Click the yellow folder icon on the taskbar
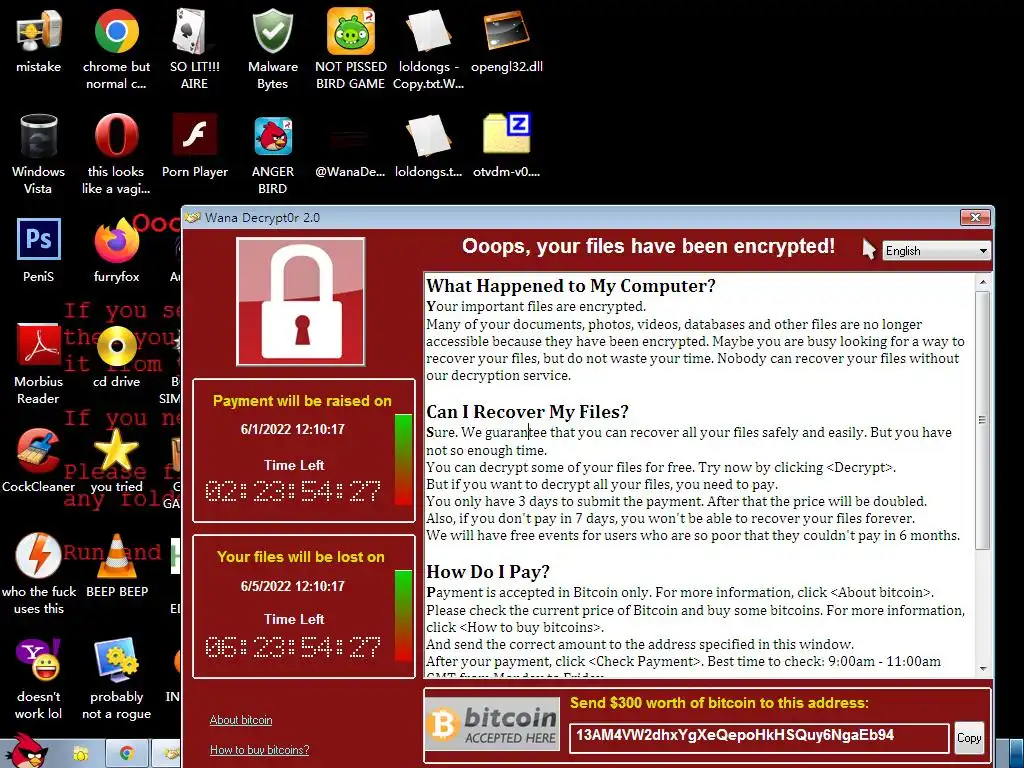This screenshot has height=768, width=1024. 81,754
